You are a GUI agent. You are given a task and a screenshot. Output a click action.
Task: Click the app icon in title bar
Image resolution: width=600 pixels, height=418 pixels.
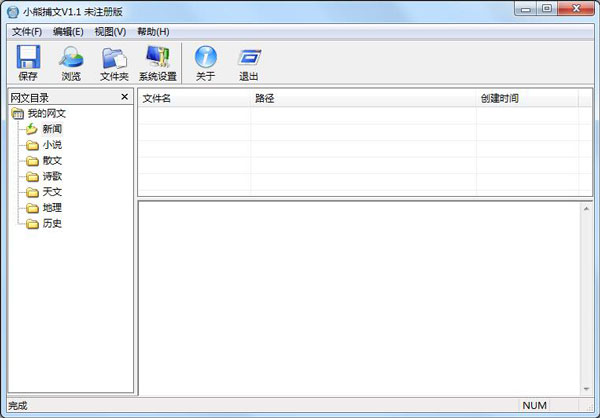[x=13, y=12]
